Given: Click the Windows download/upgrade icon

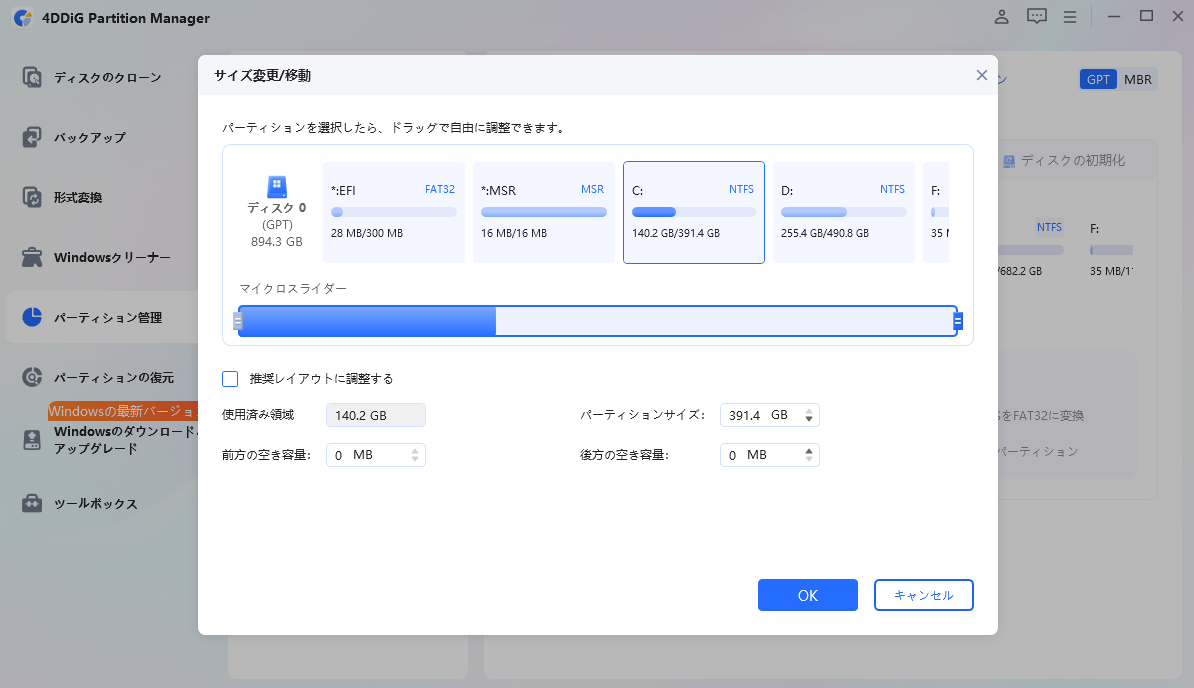Looking at the screenshot, I should (32, 440).
